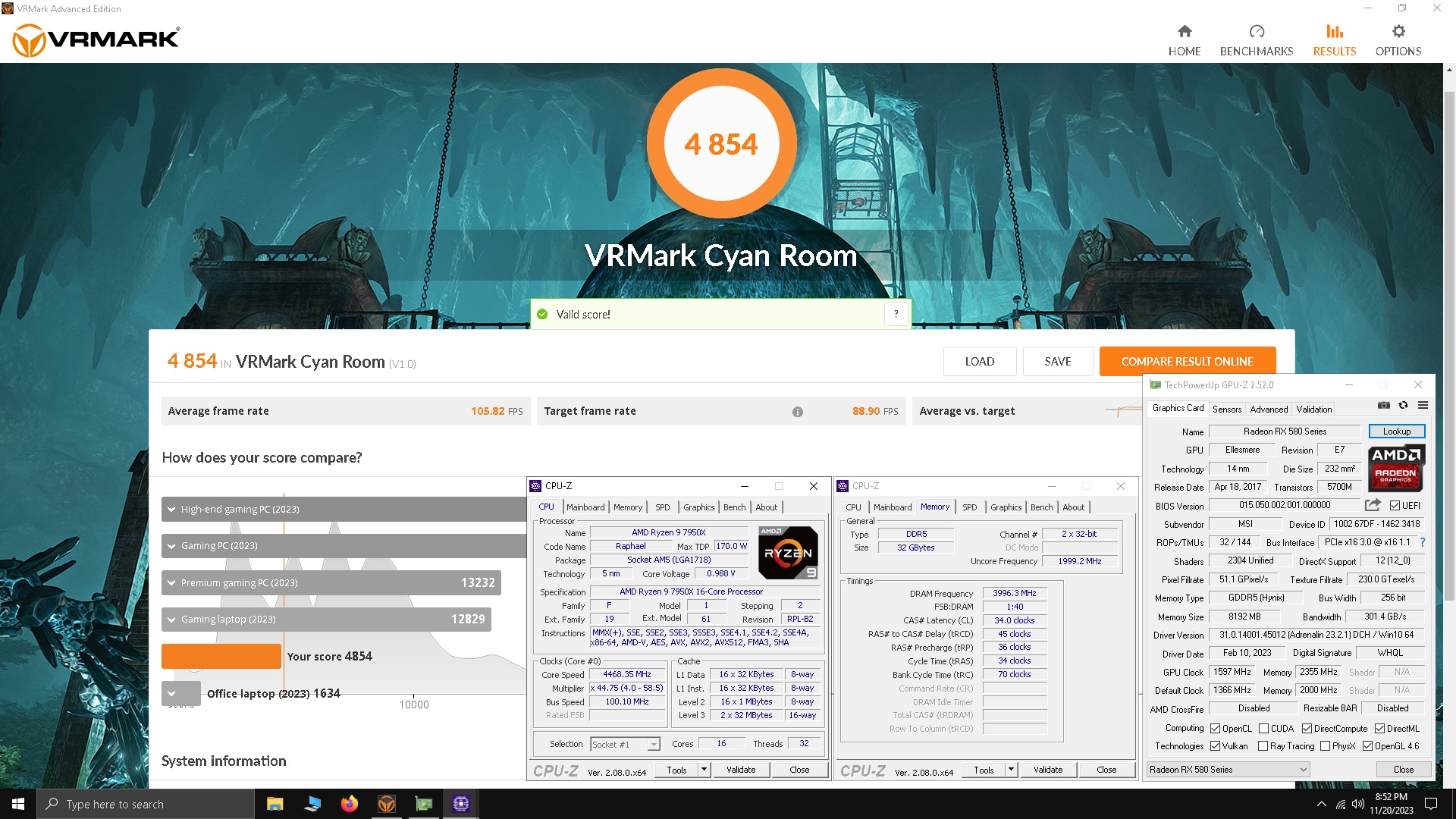
Task: Open the RESULTS section
Action: pos(1334,40)
